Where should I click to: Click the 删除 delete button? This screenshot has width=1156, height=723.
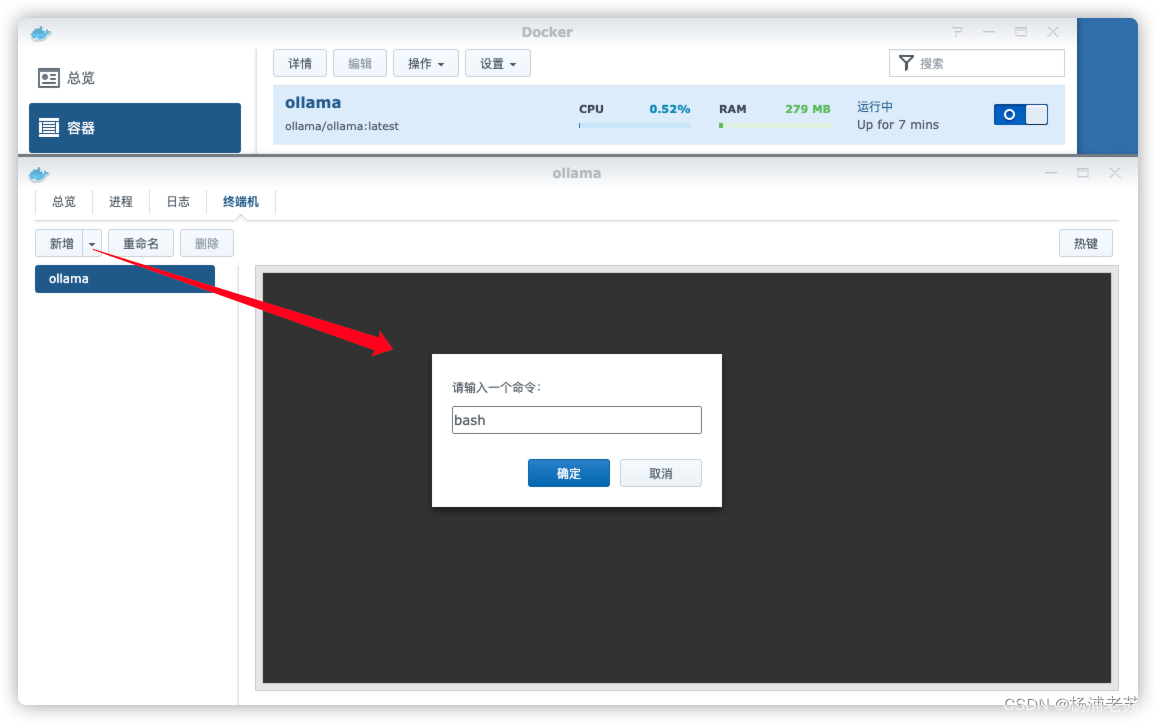click(207, 244)
